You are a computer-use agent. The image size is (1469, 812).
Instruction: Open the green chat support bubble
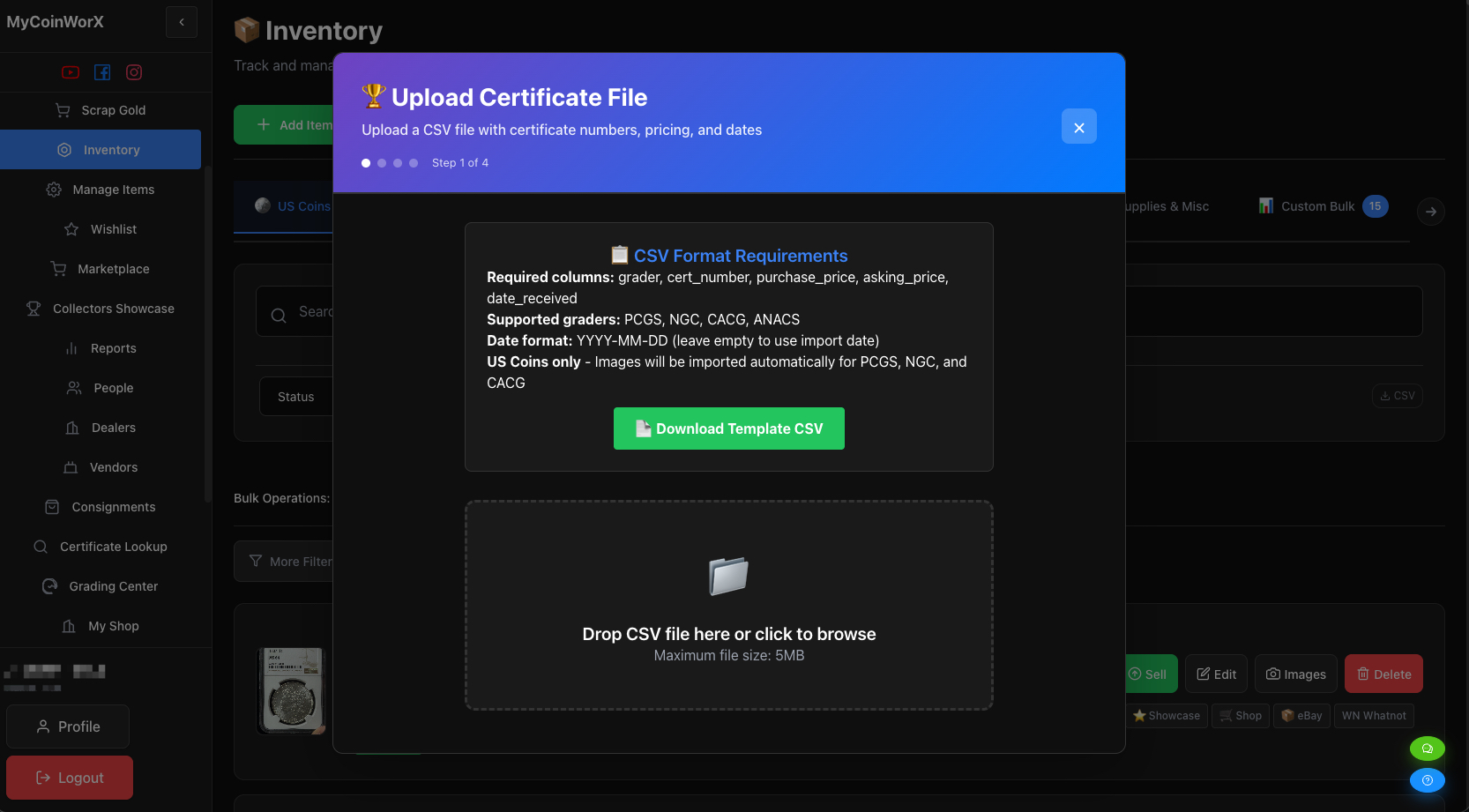[x=1428, y=749]
